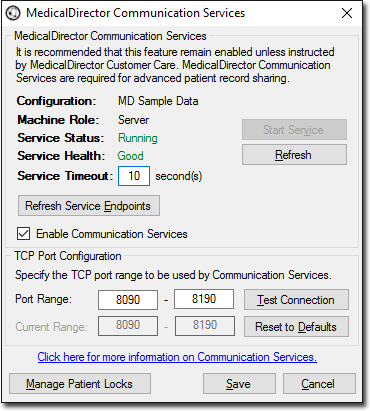
Task: Open Manage Patient Locks
Action: click(x=80, y=384)
